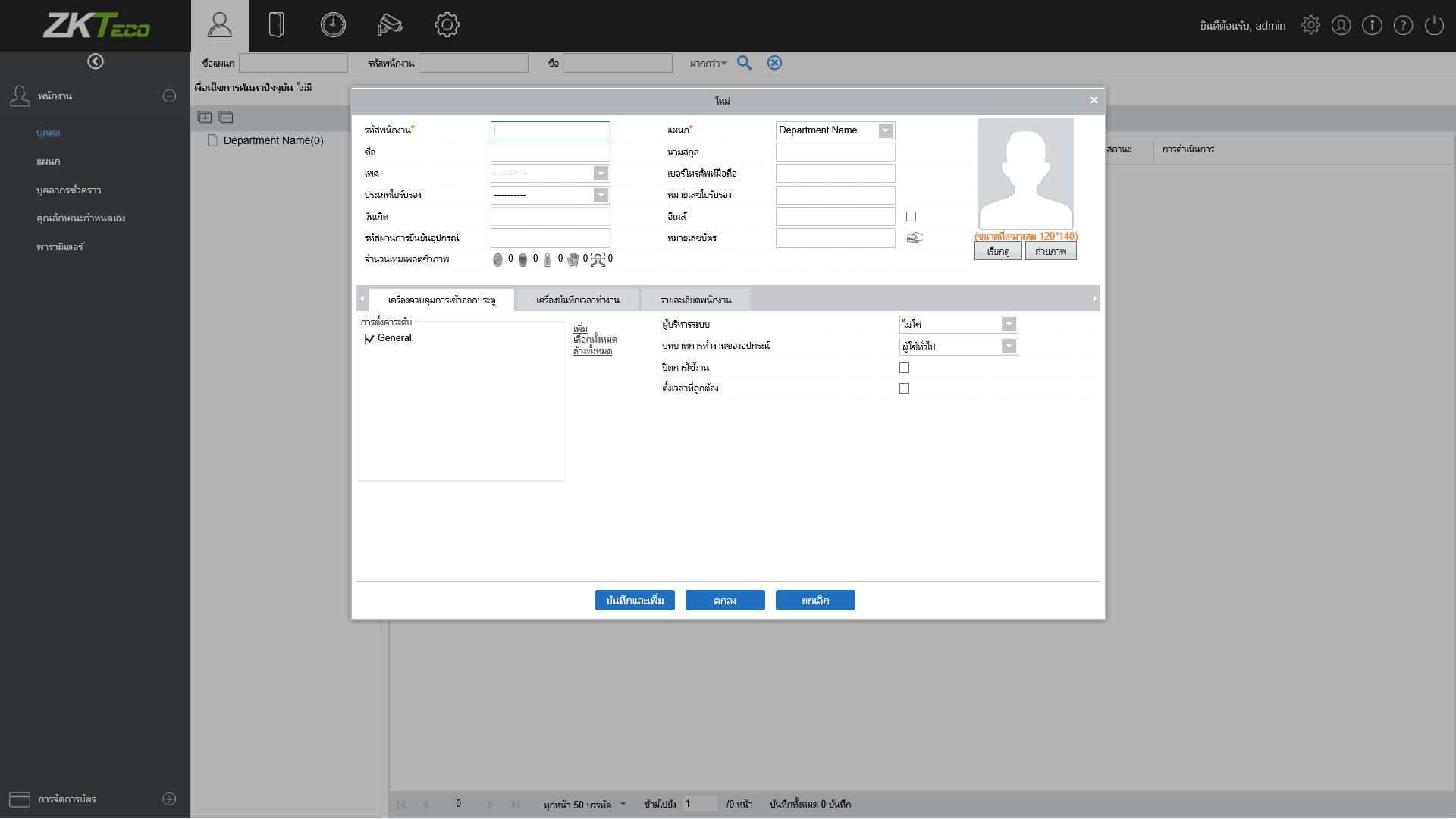Open the System gear module
This screenshot has width=1456, height=819.
click(447, 25)
